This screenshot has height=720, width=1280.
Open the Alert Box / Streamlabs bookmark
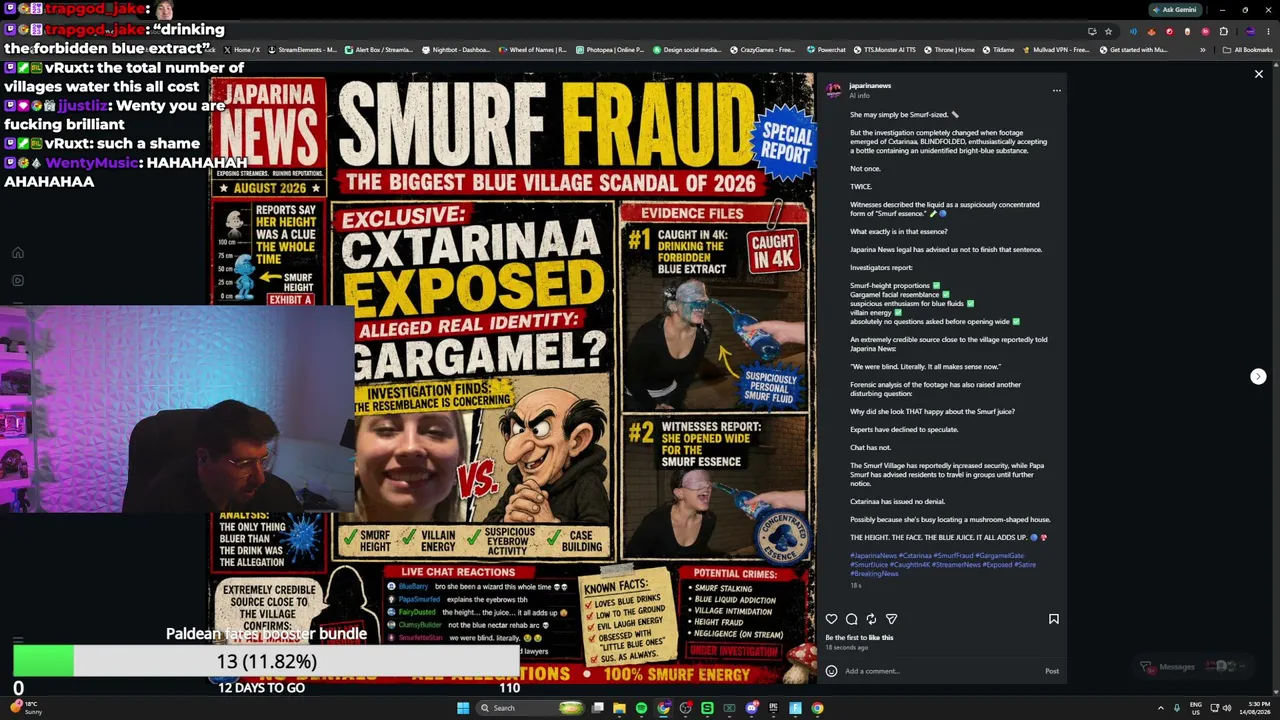pos(377,50)
